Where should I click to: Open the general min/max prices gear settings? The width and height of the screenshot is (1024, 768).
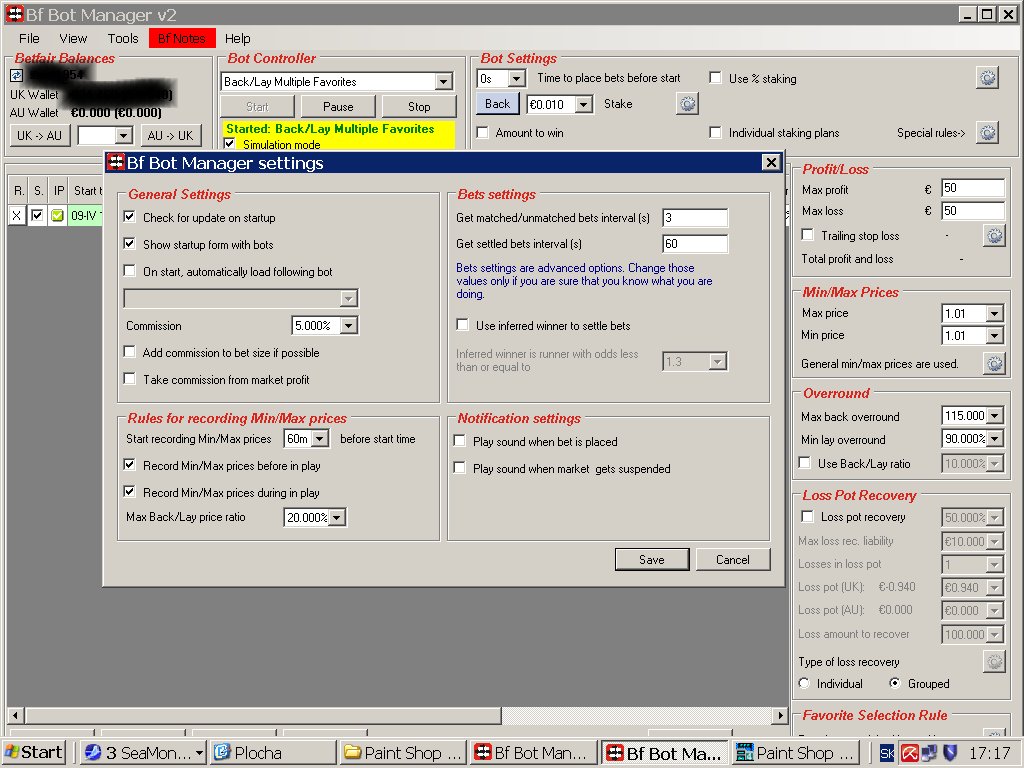pyautogui.click(x=994, y=363)
